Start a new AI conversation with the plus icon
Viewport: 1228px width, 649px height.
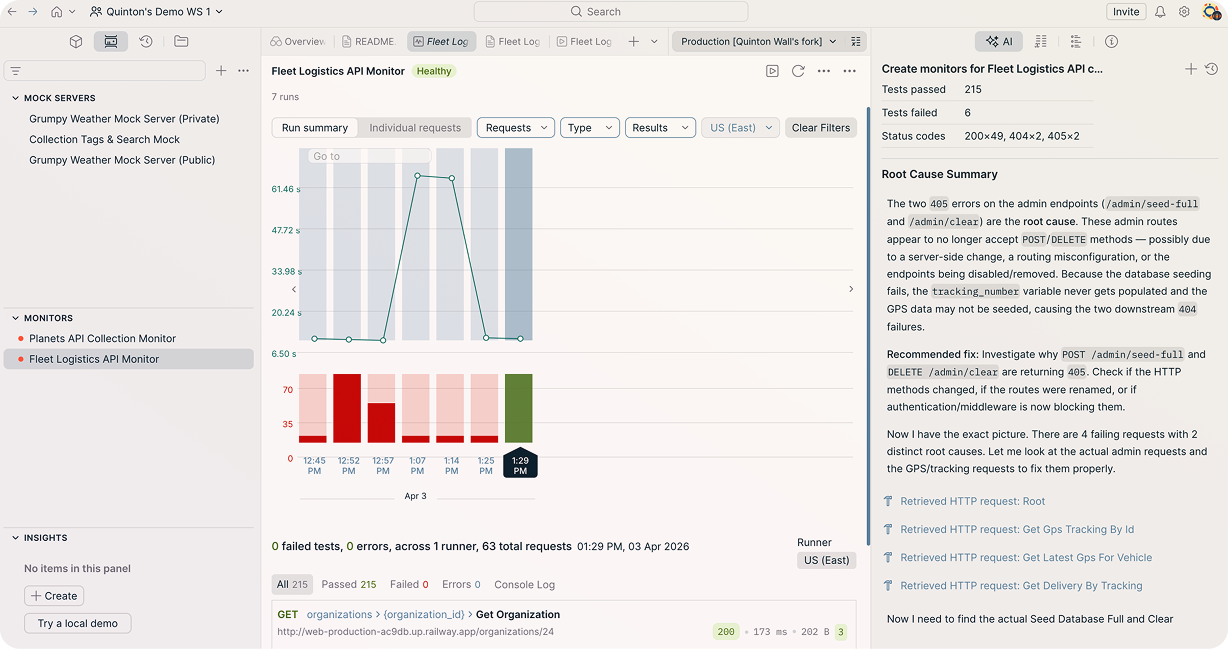1190,69
